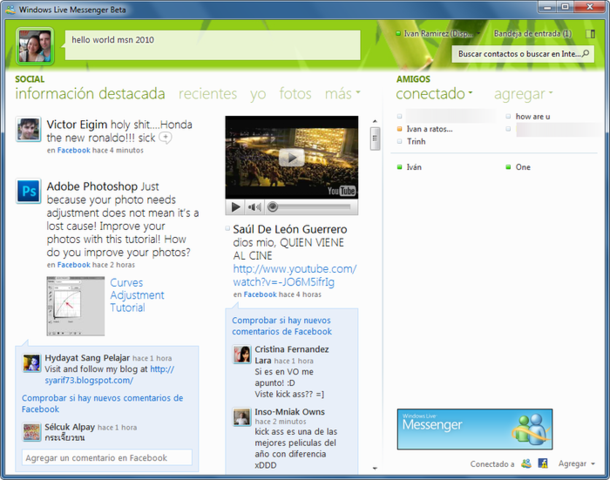Click the comment bubble on Victor Eigim's post
The width and height of the screenshot is (610, 480).
165,138
